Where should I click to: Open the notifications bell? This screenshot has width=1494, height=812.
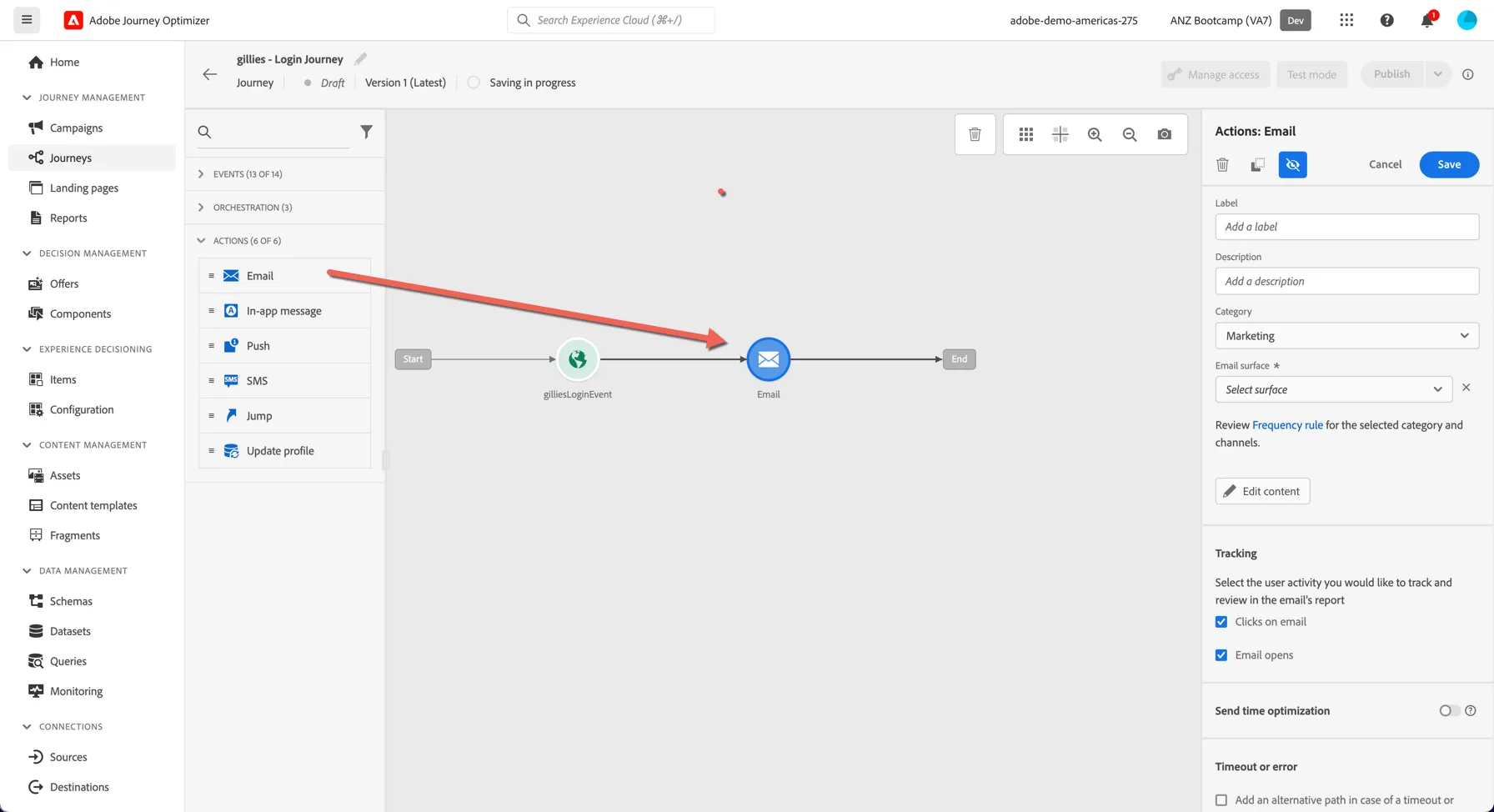tap(1427, 20)
